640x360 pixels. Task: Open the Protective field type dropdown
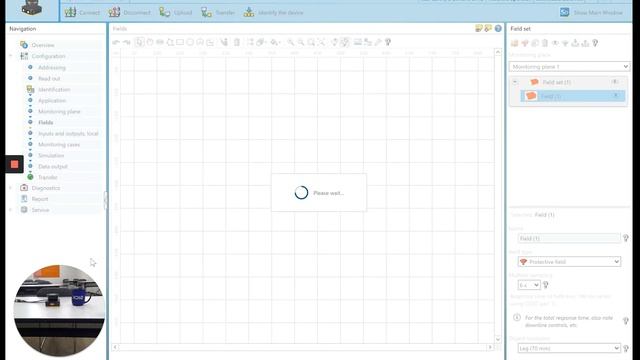coord(569,262)
